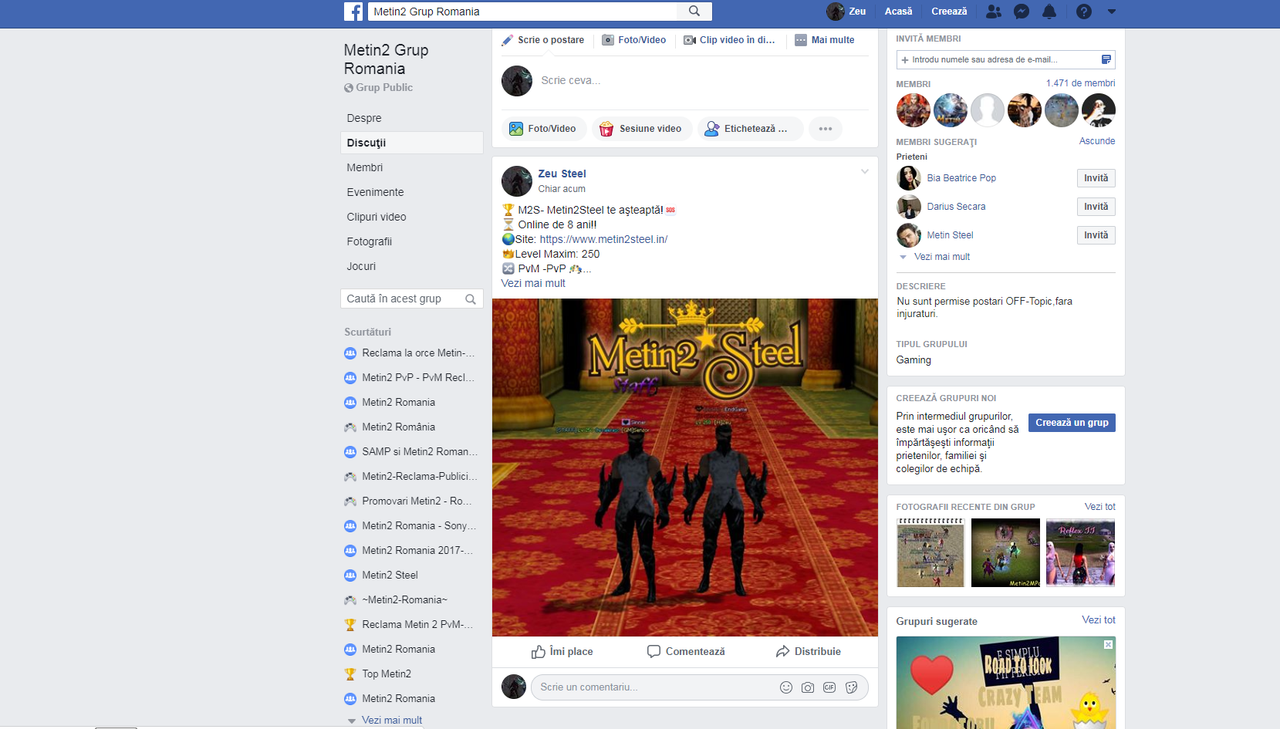
Task: Open the three-dots more composer options
Action: coord(825,129)
